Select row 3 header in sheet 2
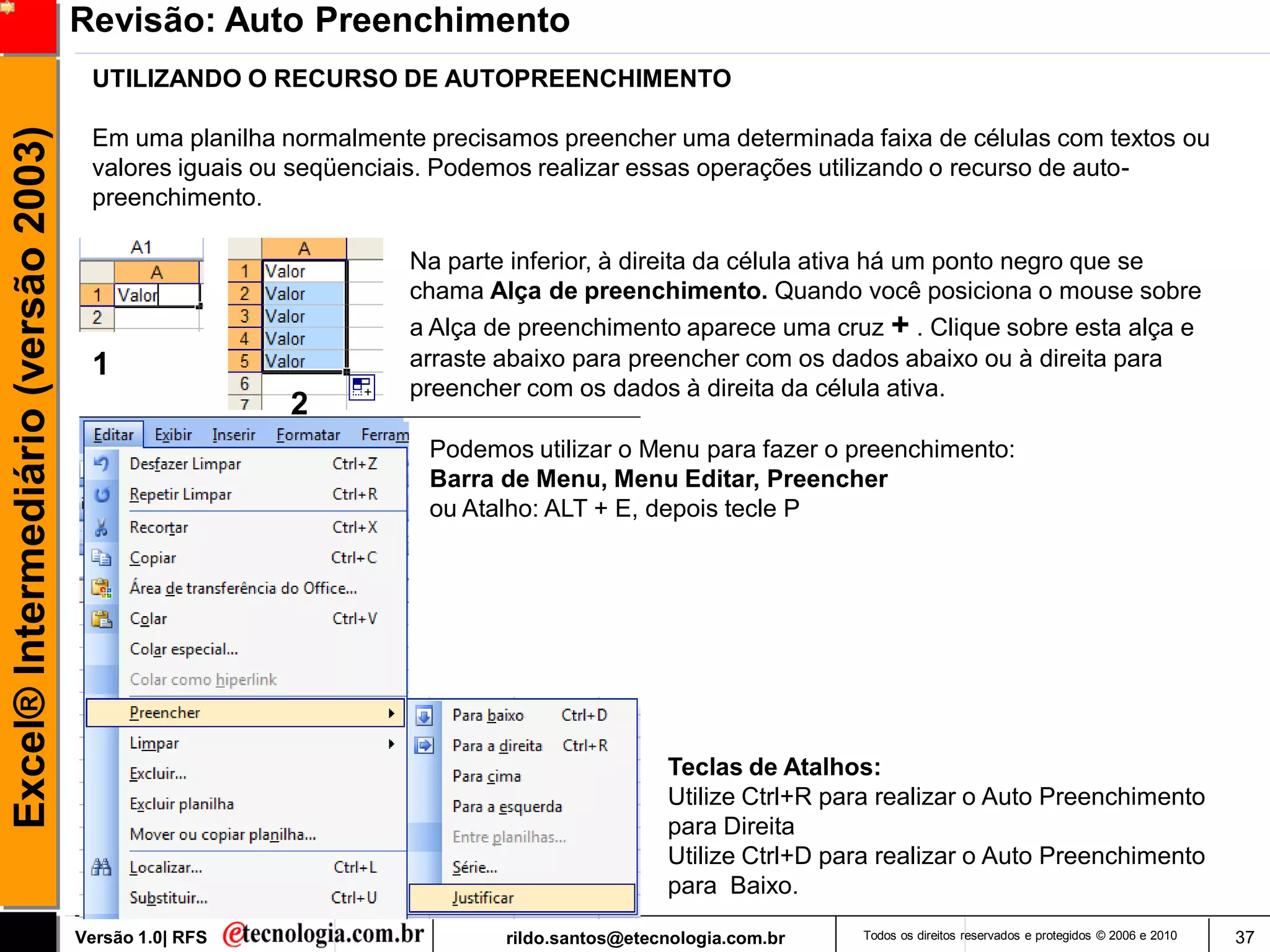This screenshot has height=952, width=1270. tap(245, 316)
